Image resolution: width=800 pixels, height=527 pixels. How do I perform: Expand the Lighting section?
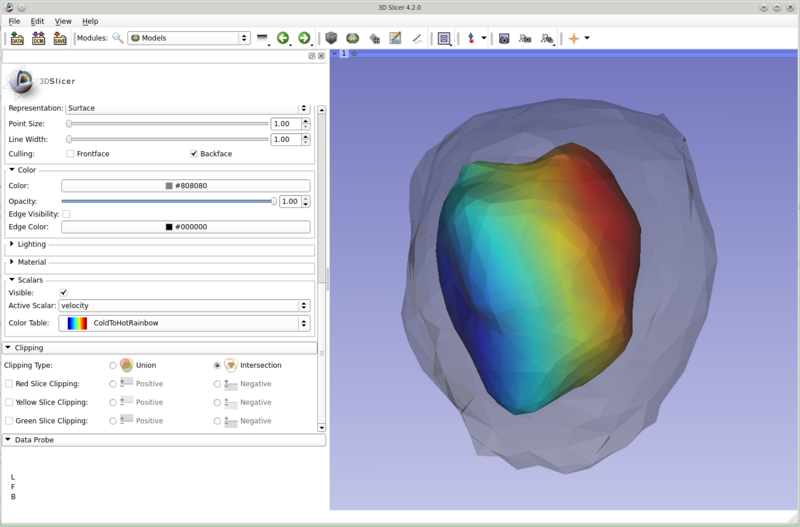(12, 244)
